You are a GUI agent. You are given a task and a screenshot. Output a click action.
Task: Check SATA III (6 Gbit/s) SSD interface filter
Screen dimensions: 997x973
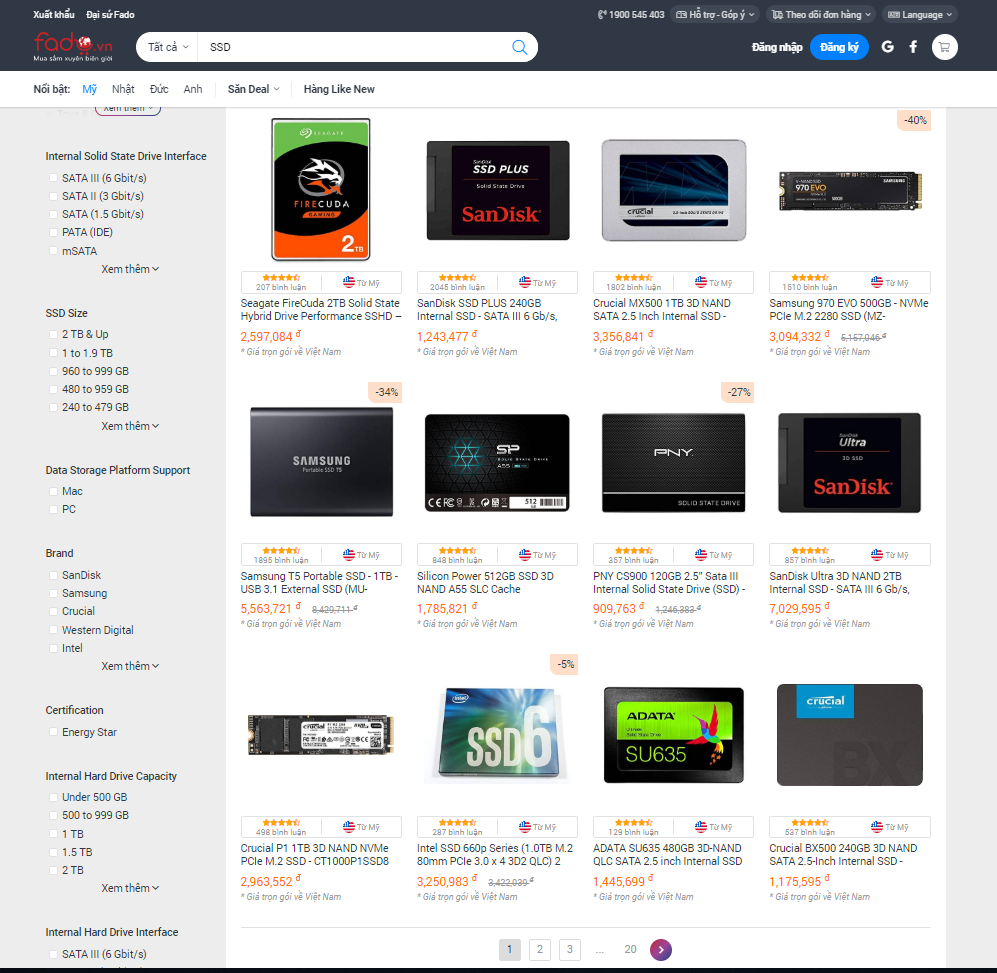(x=53, y=178)
